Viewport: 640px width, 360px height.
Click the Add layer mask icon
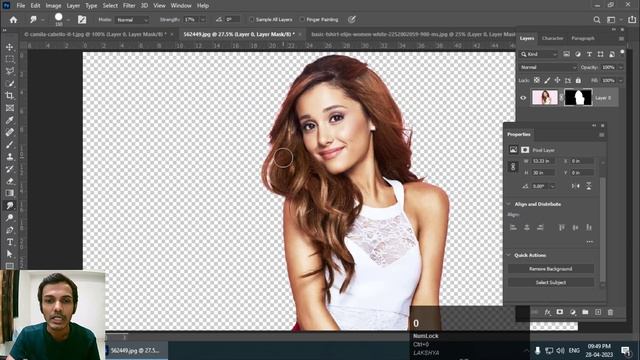pyautogui.click(x=560, y=312)
